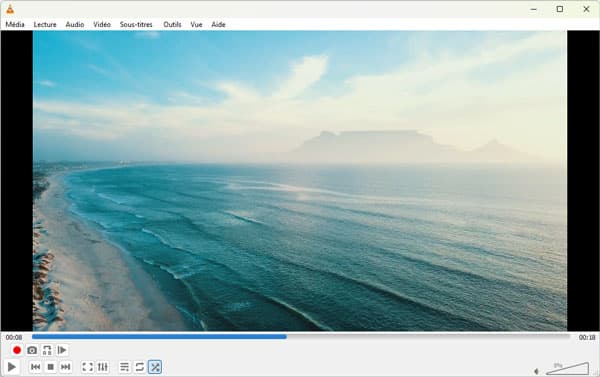This screenshot has width=600, height=377.
Task: Start playback with the Play button
Action: pos(12,367)
